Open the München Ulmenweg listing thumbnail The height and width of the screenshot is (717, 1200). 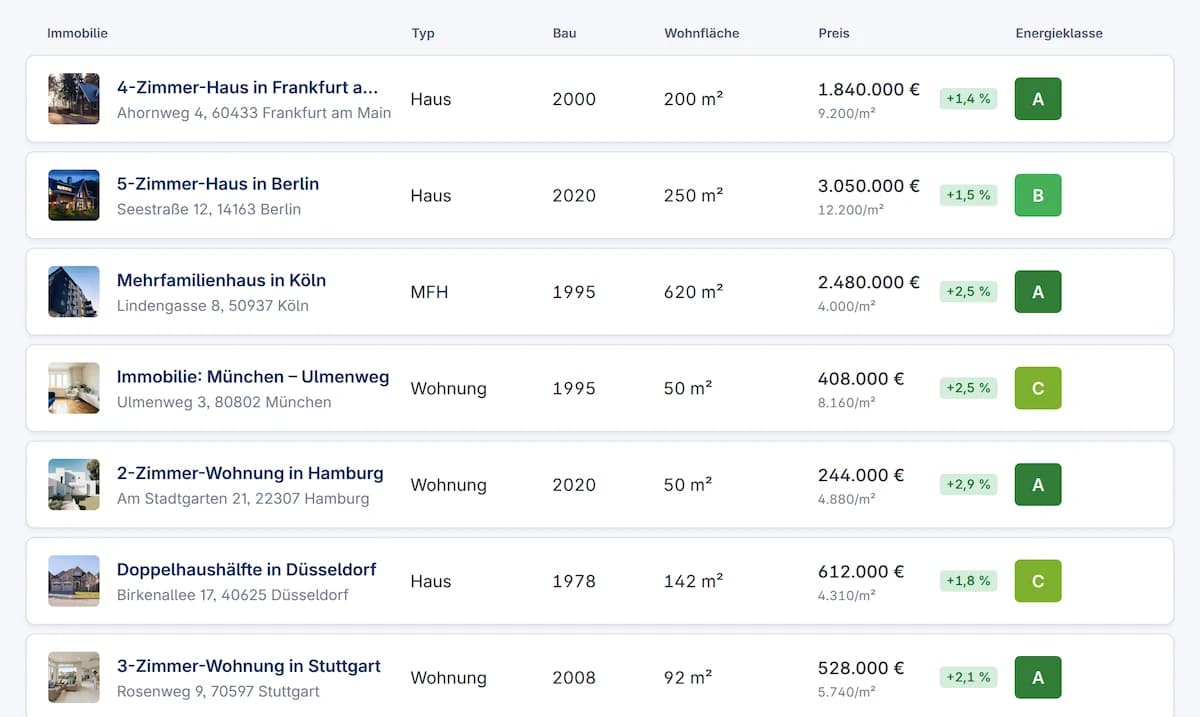74,388
